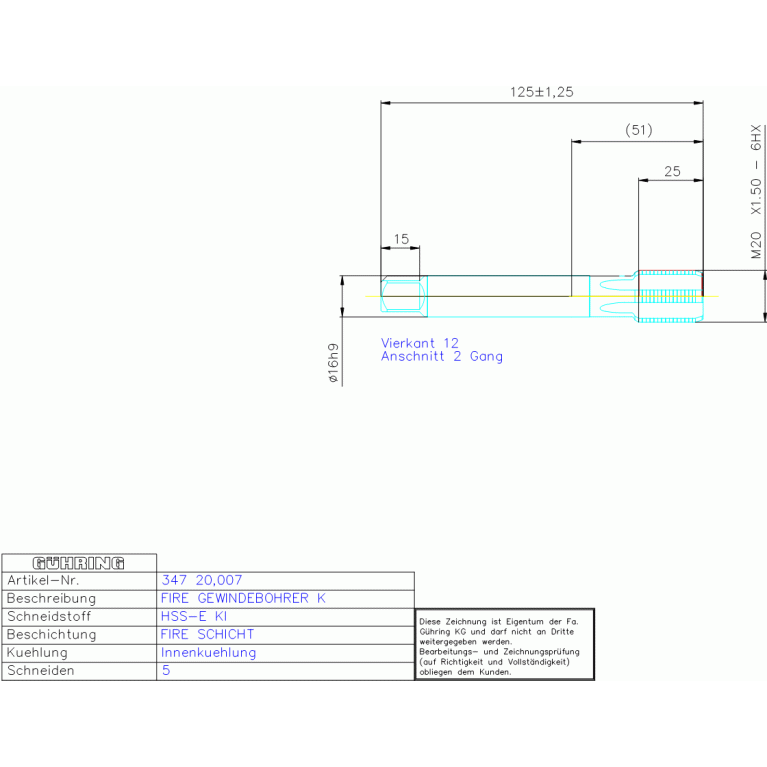Click the copyright notice text box

[x=504, y=645]
